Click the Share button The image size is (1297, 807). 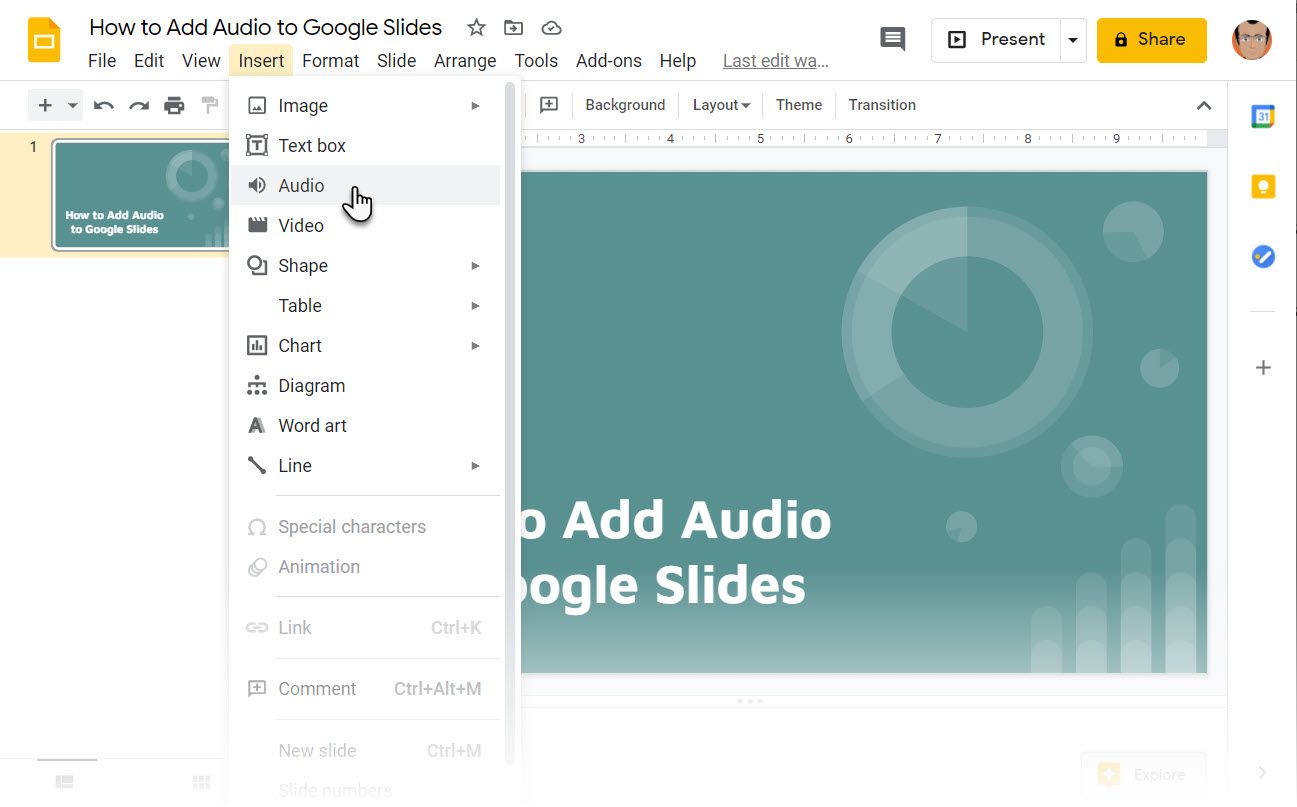pyautogui.click(x=1151, y=39)
